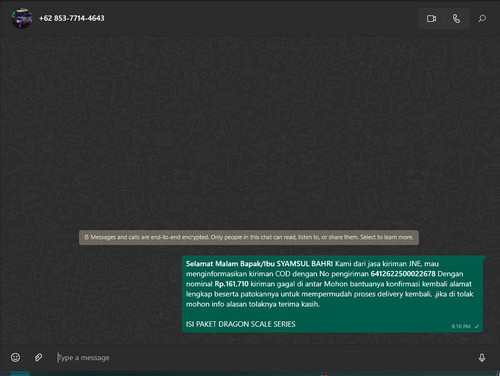Start a voice call via phone icon

point(456,19)
